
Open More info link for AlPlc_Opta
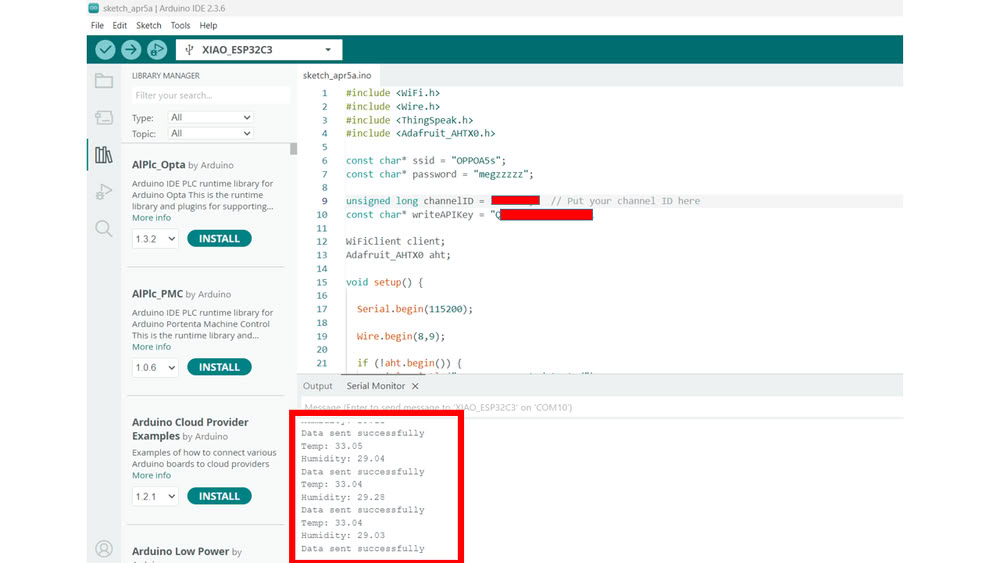[151, 218]
